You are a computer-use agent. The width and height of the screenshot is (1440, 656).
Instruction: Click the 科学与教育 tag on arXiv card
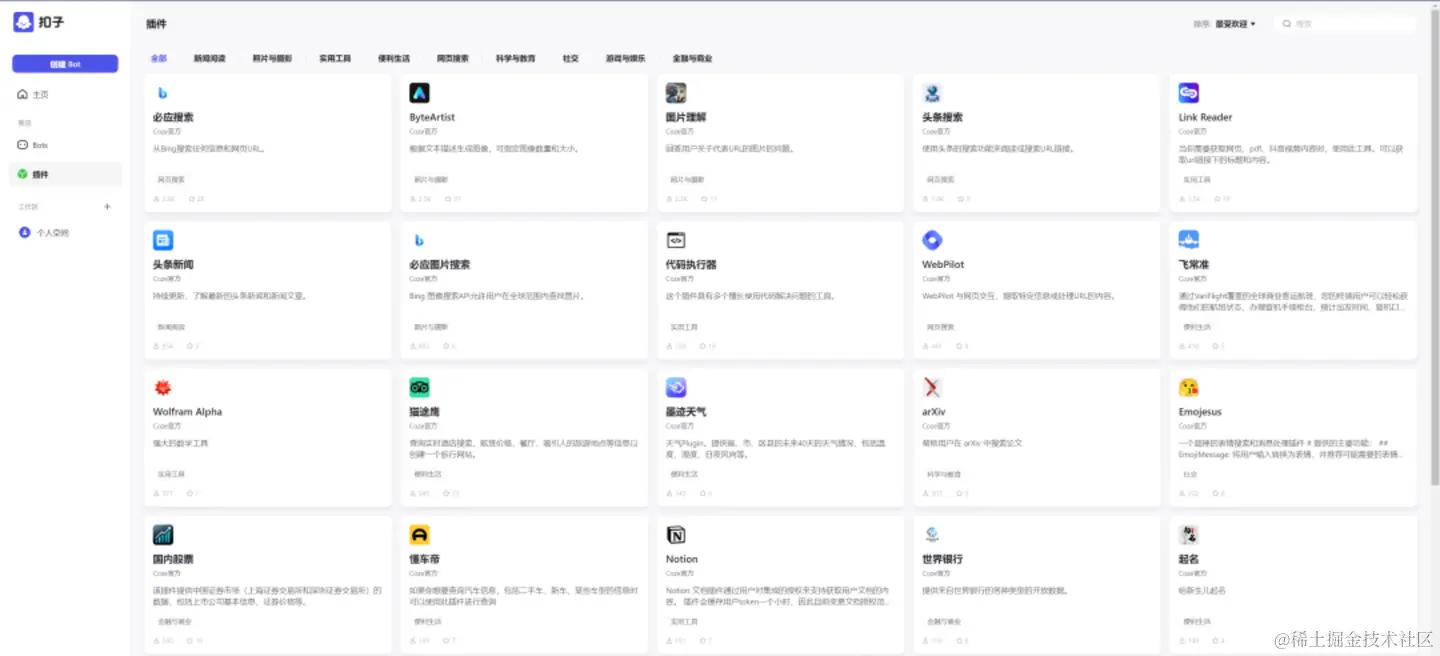point(943,474)
